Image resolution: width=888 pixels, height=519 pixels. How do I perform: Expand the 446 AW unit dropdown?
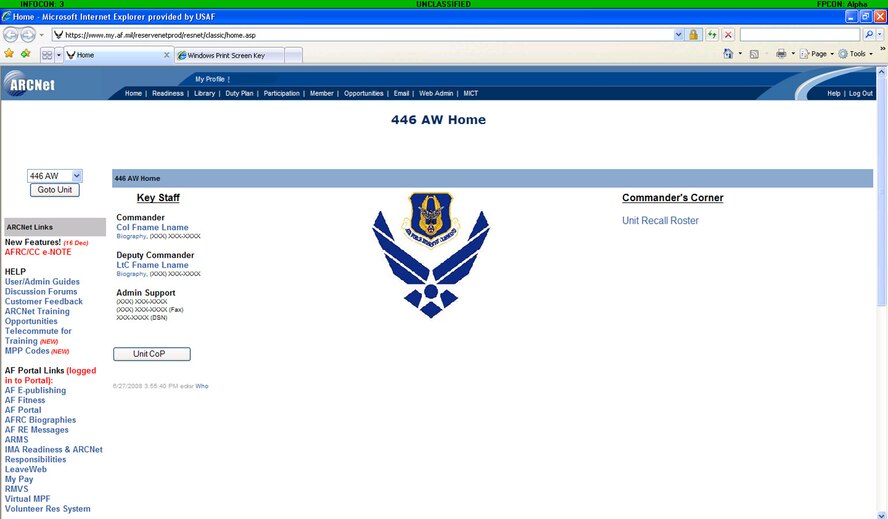point(77,176)
